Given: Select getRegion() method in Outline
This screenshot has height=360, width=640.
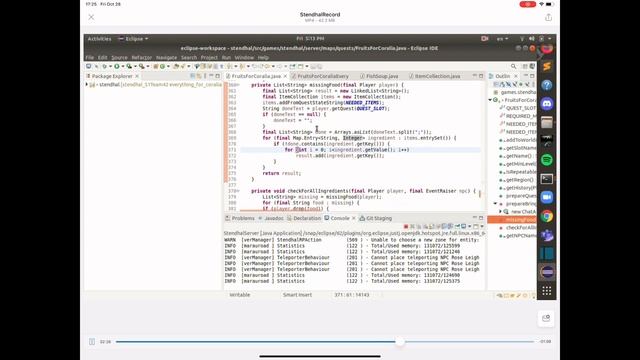Looking at the screenshot, I should 517,180.
